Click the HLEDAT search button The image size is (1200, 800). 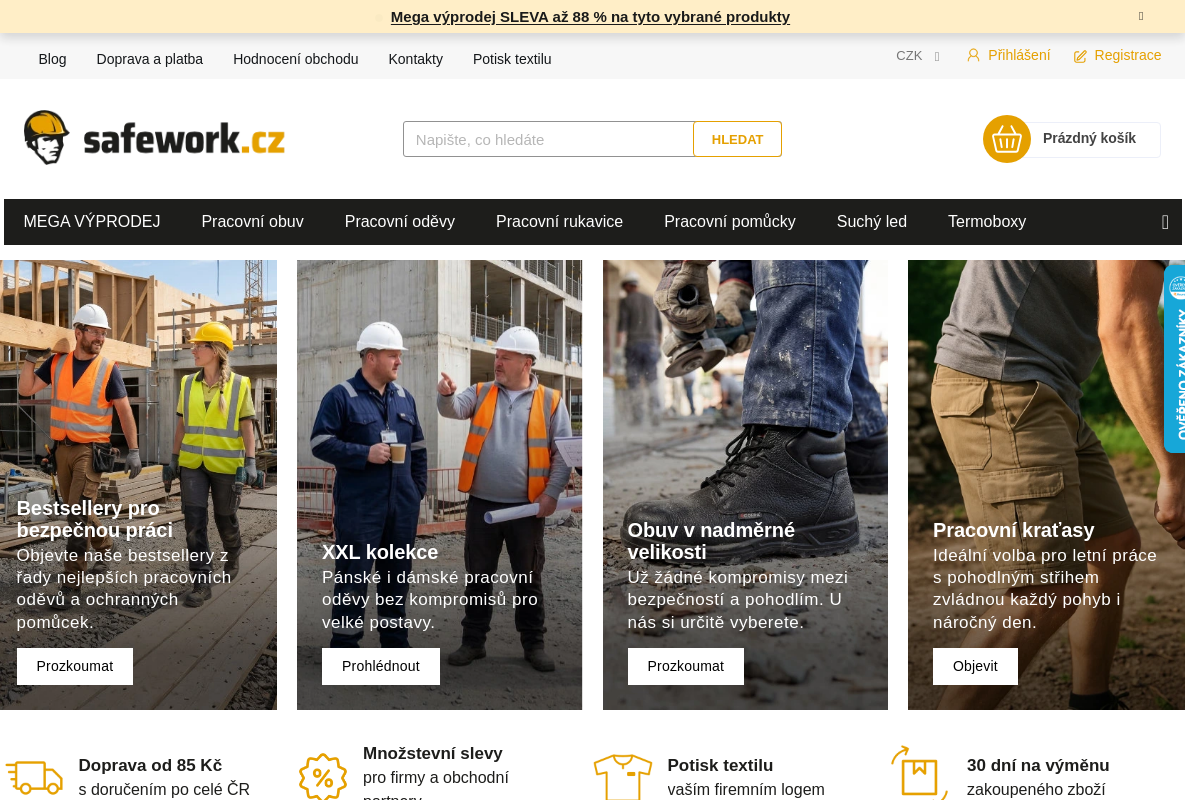click(x=737, y=139)
